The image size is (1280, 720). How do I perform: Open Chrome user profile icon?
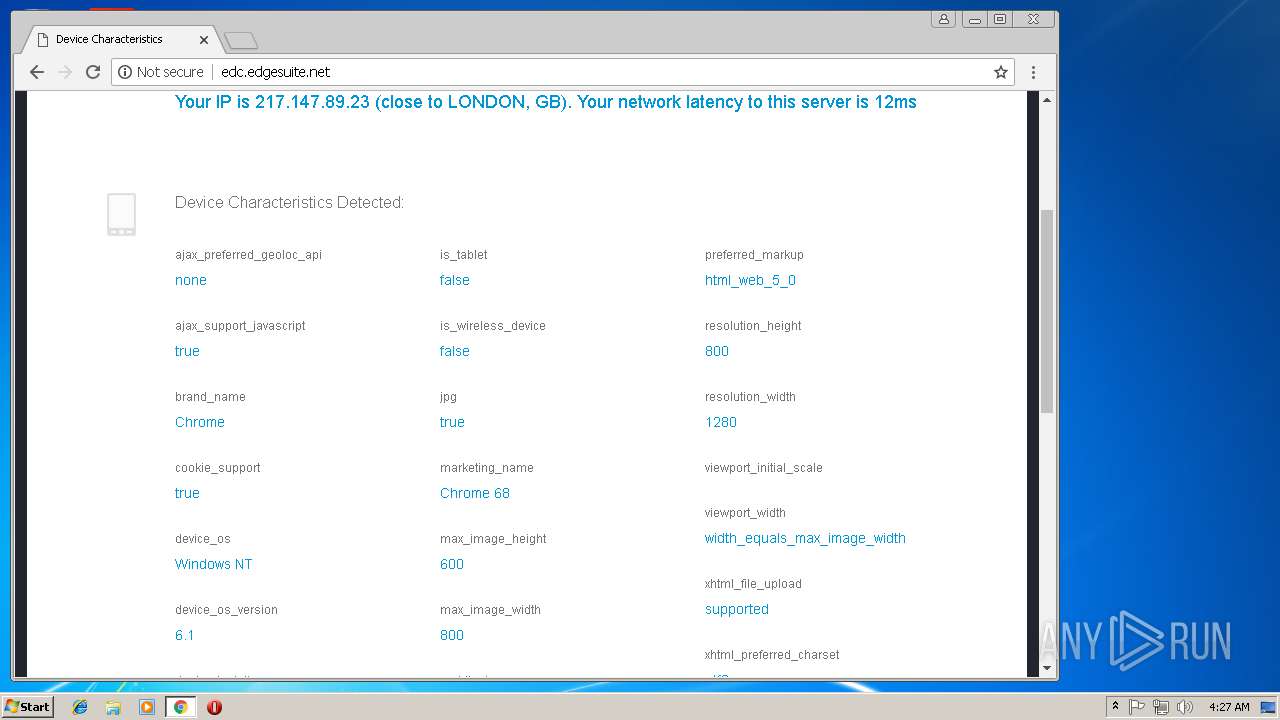943,19
